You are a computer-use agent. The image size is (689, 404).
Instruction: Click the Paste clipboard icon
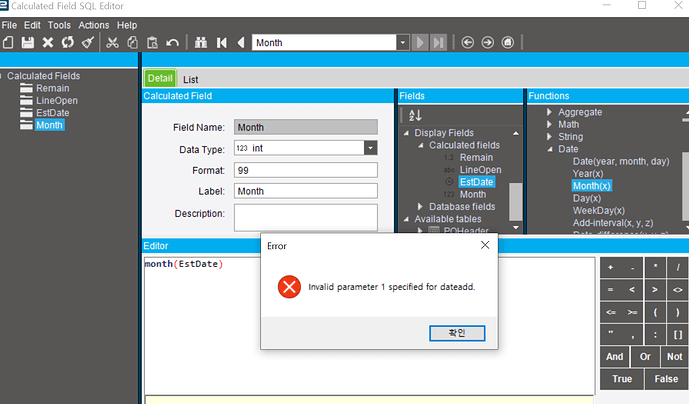pos(152,43)
